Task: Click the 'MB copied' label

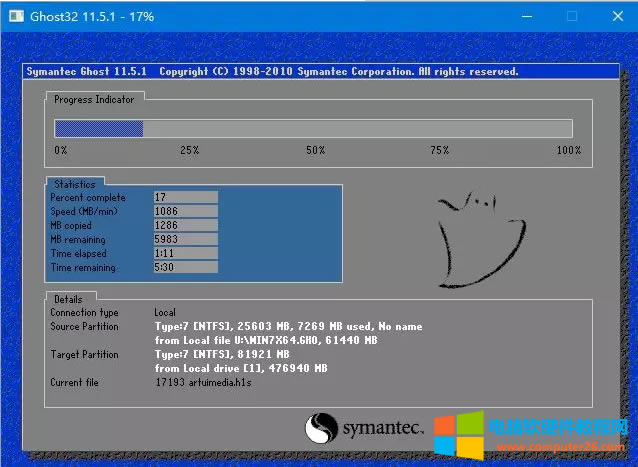Action: pos(71,225)
